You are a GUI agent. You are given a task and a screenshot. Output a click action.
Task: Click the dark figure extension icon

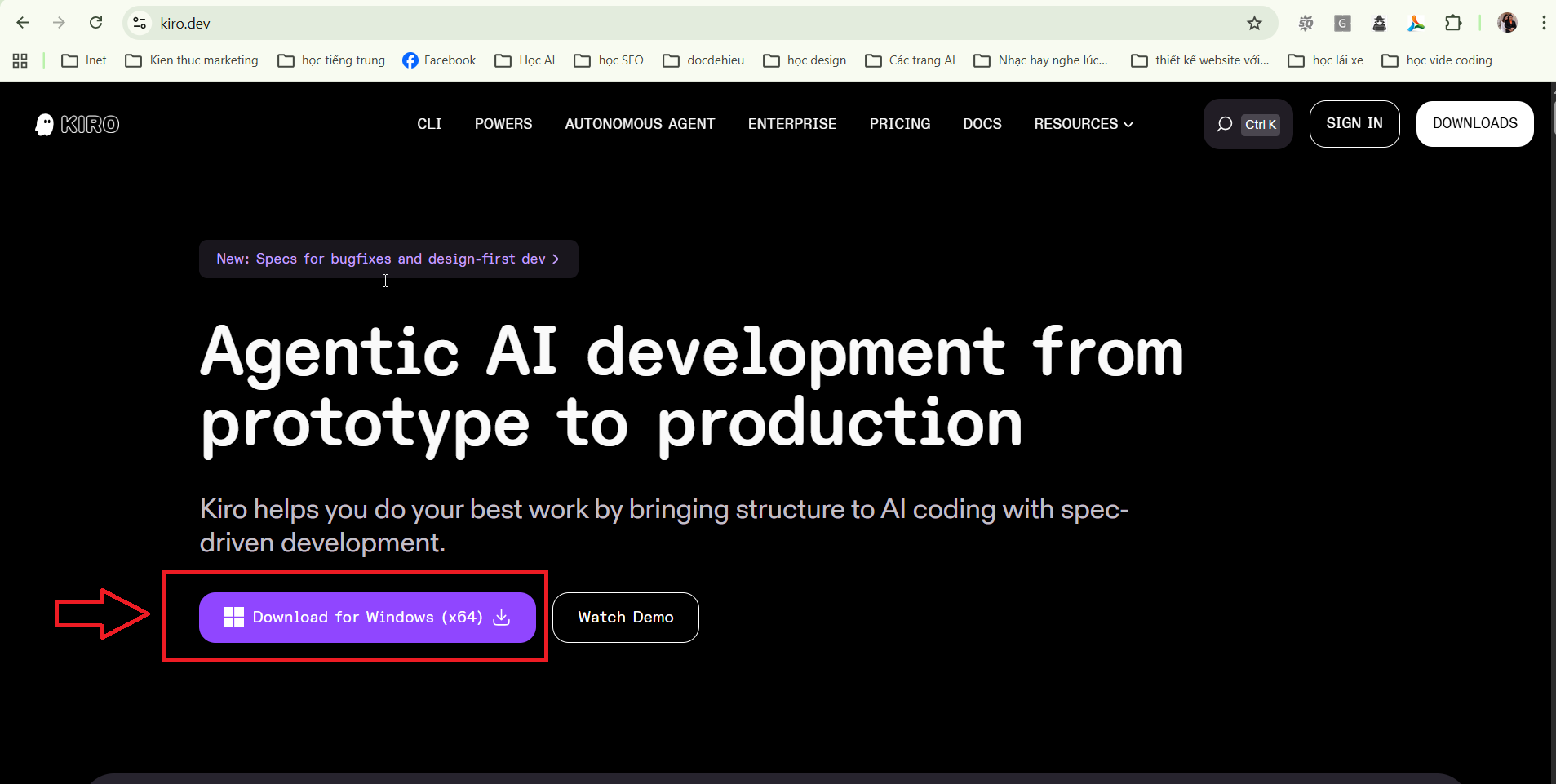[1379, 23]
